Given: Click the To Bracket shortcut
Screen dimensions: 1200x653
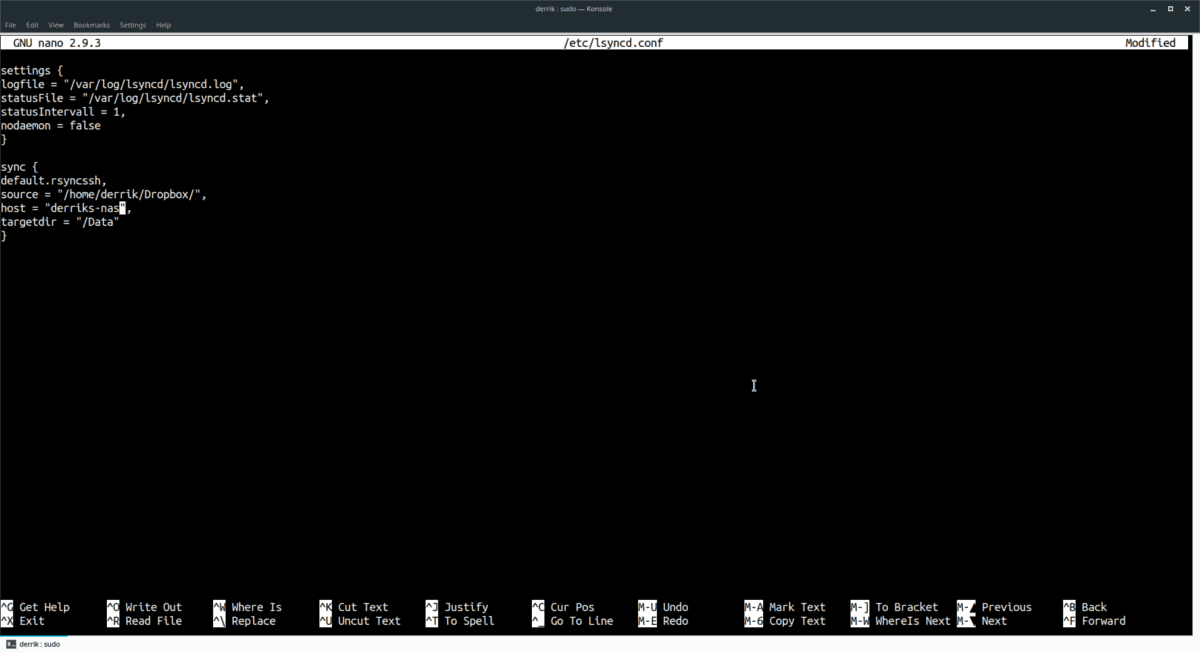Looking at the screenshot, I should [894, 607].
